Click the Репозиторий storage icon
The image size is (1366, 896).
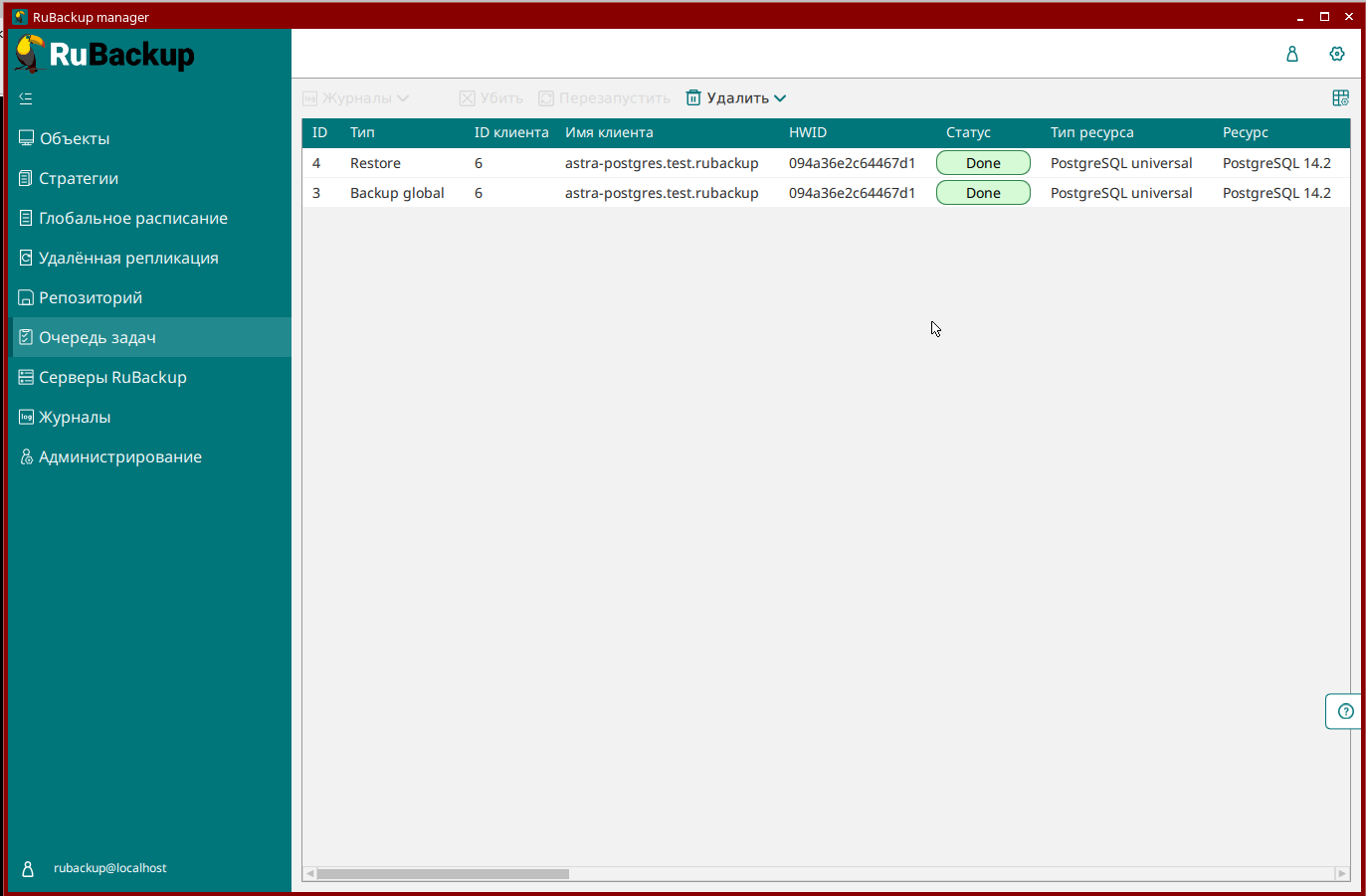[27, 297]
